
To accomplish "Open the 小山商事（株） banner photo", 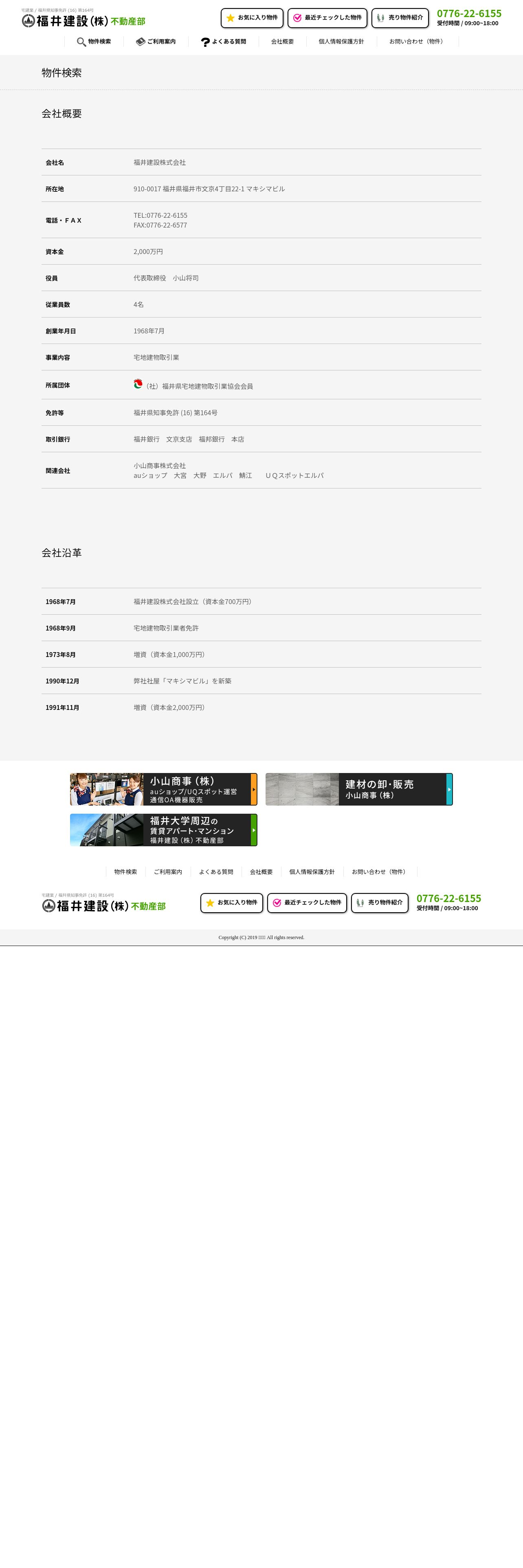I will tap(107, 789).
